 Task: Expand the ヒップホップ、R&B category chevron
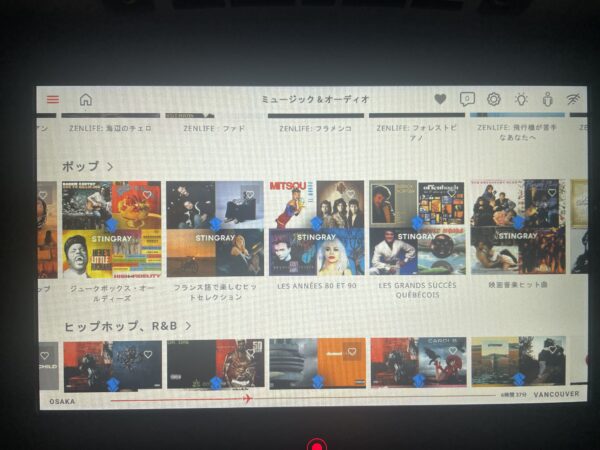(x=188, y=326)
